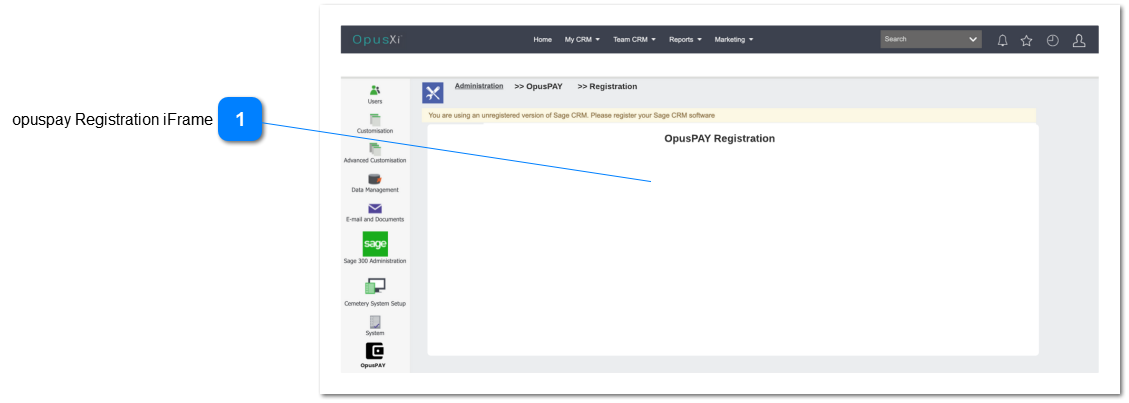
Task: Select the System sidebar icon
Action: [375, 322]
